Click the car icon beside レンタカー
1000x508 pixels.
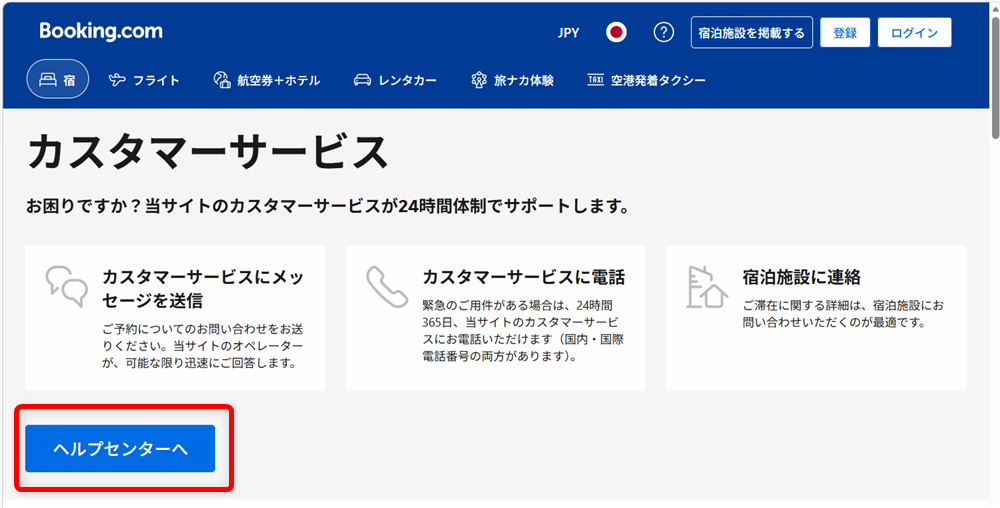(362, 80)
